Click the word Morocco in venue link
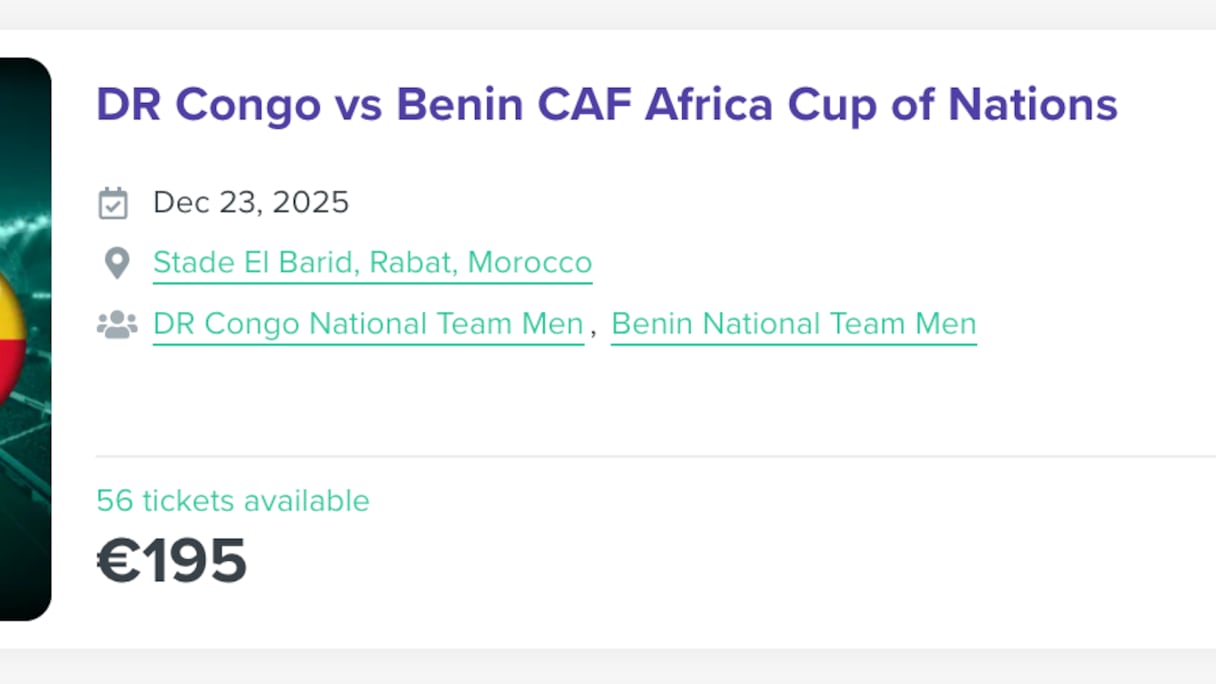Viewport: 1216px width, 684px height. (x=530, y=263)
